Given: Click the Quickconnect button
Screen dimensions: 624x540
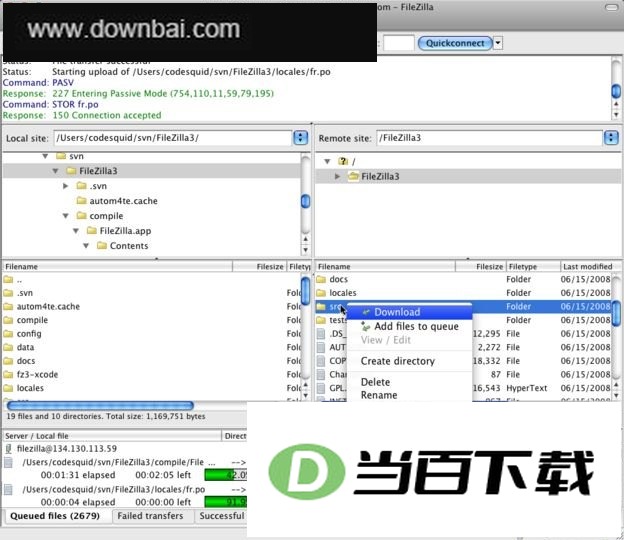Looking at the screenshot, I should click(x=455, y=43).
